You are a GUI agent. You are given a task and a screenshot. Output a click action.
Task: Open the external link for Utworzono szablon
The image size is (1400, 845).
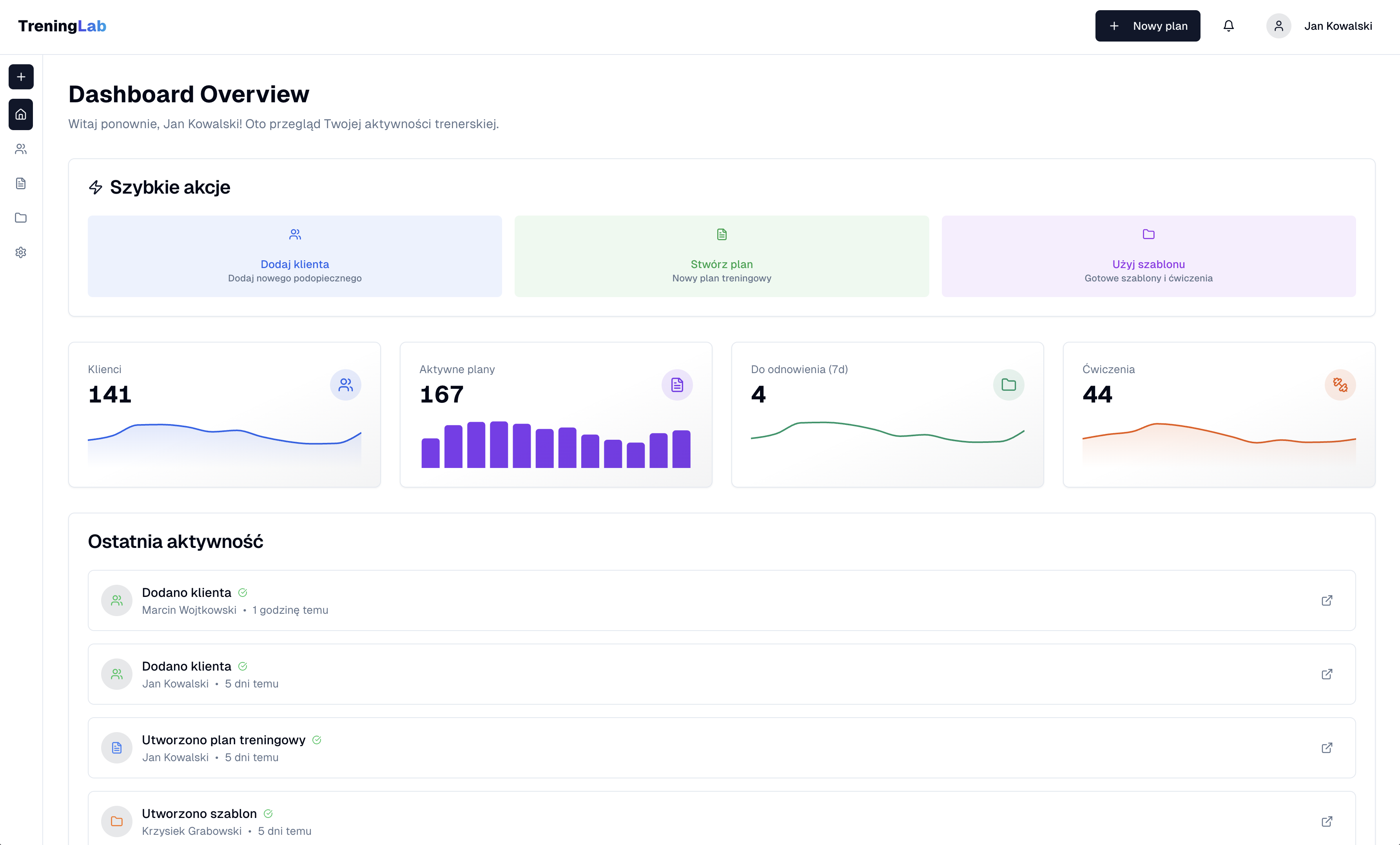pos(1327,822)
